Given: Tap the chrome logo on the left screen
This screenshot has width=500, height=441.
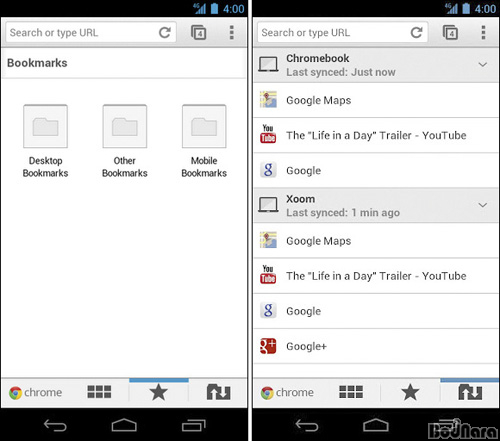Looking at the screenshot, I should (x=36, y=393).
